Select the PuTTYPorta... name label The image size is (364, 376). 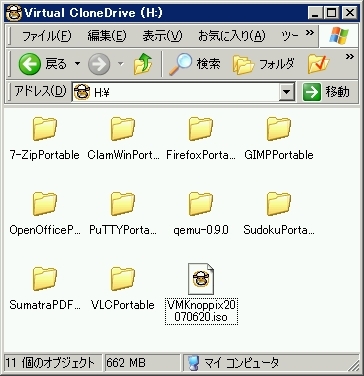click(123, 230)
